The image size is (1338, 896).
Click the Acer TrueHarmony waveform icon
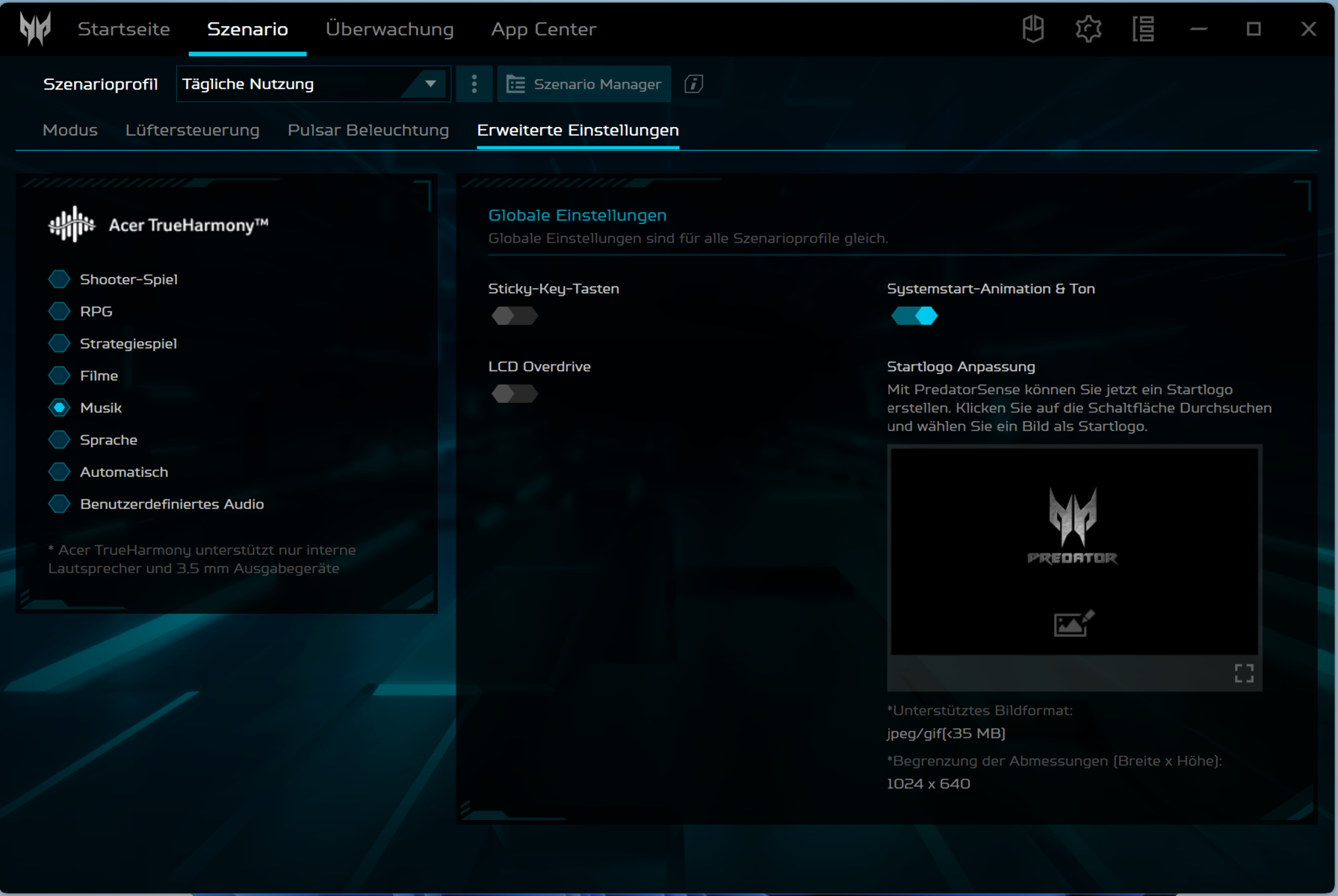pos(72,224)
